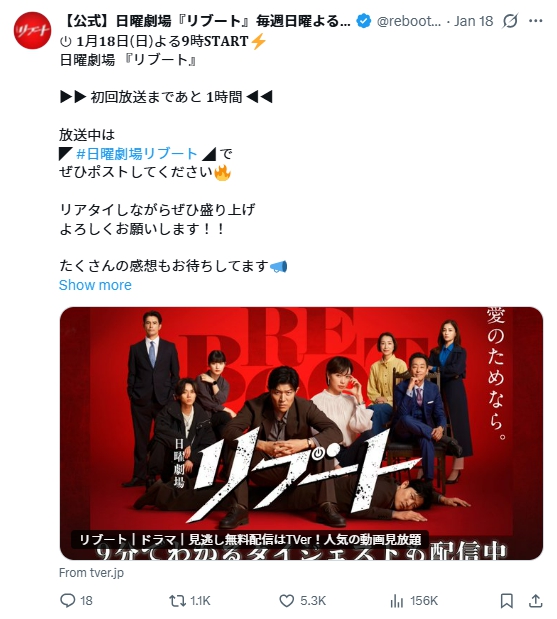The image size is (557, 619).
Task: Open the リブート drama poster card
Action: pos(301,433)
